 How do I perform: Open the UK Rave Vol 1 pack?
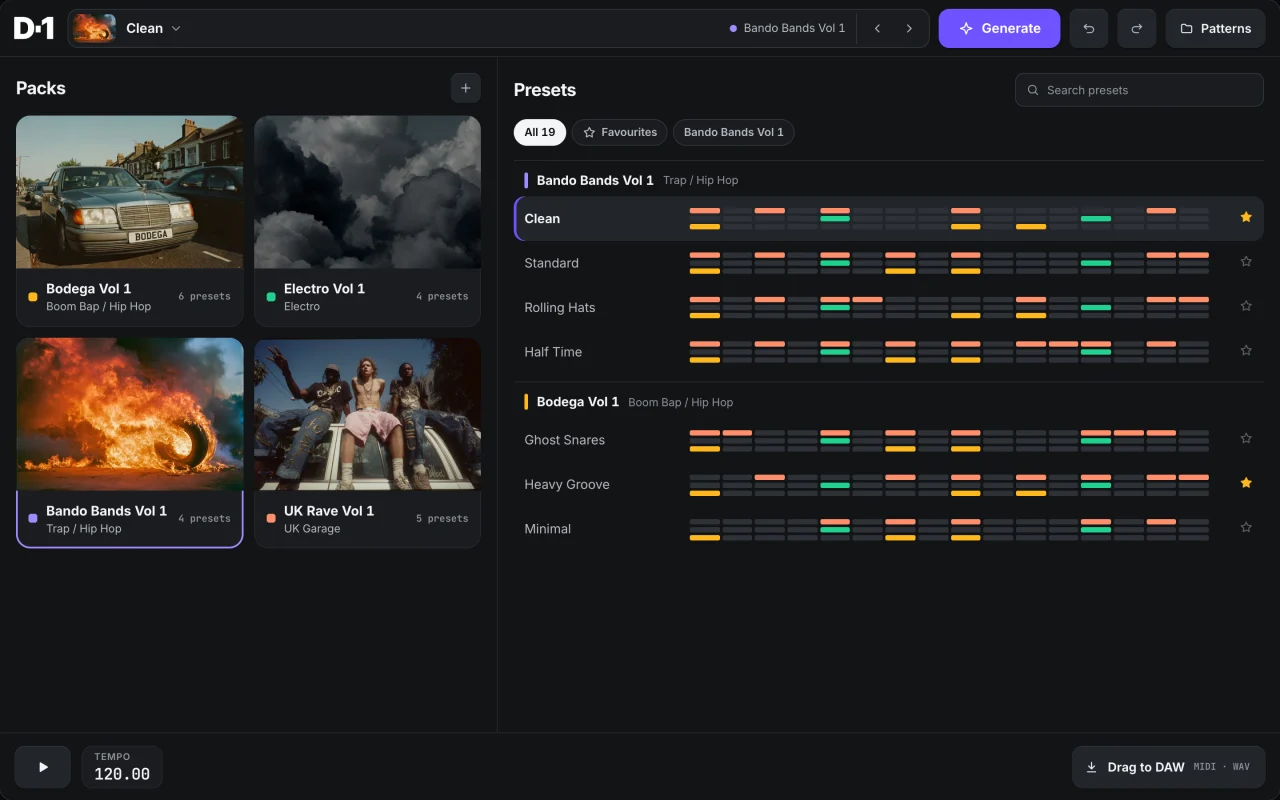[368, 443]
